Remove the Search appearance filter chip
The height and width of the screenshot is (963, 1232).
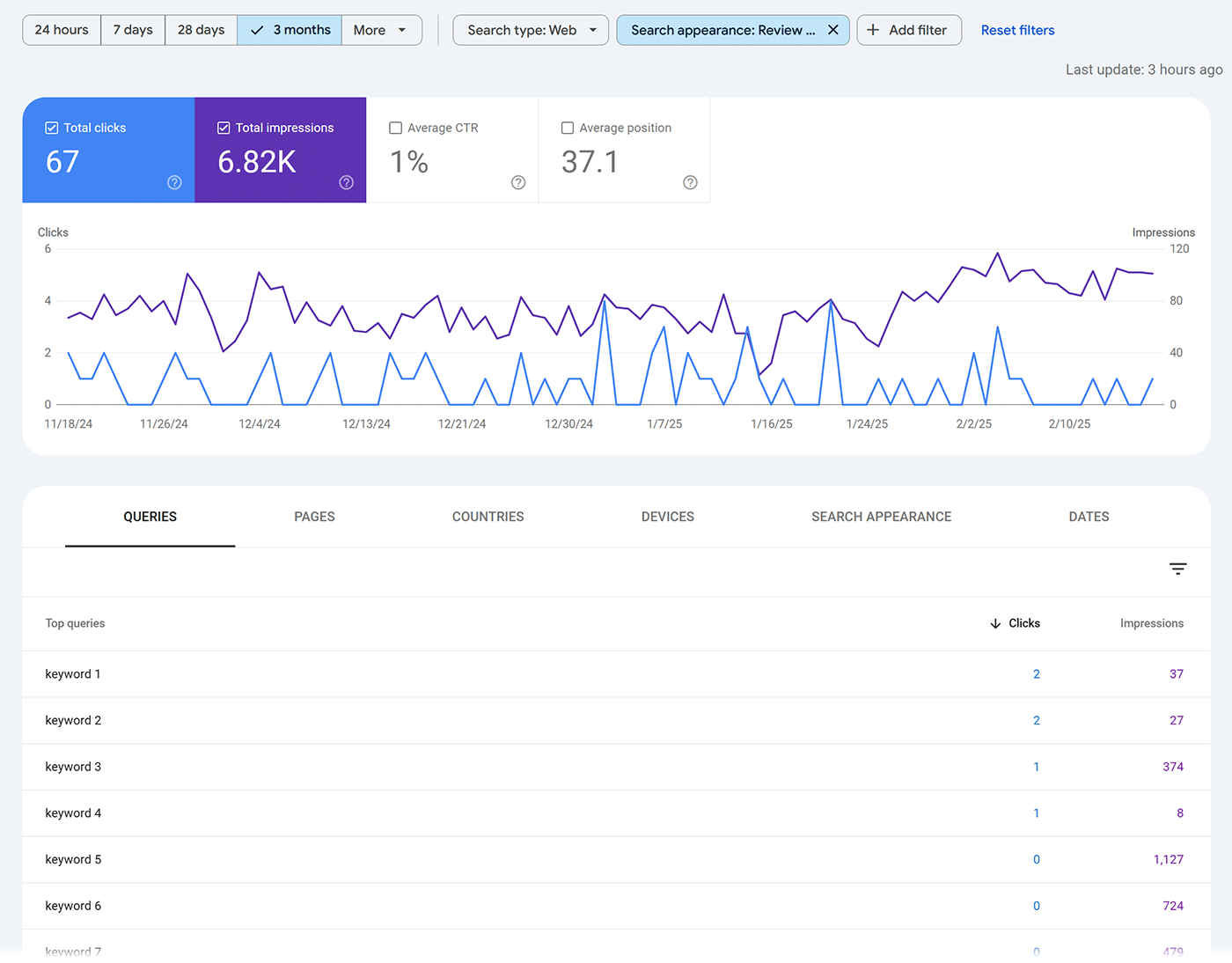(833, 29)
